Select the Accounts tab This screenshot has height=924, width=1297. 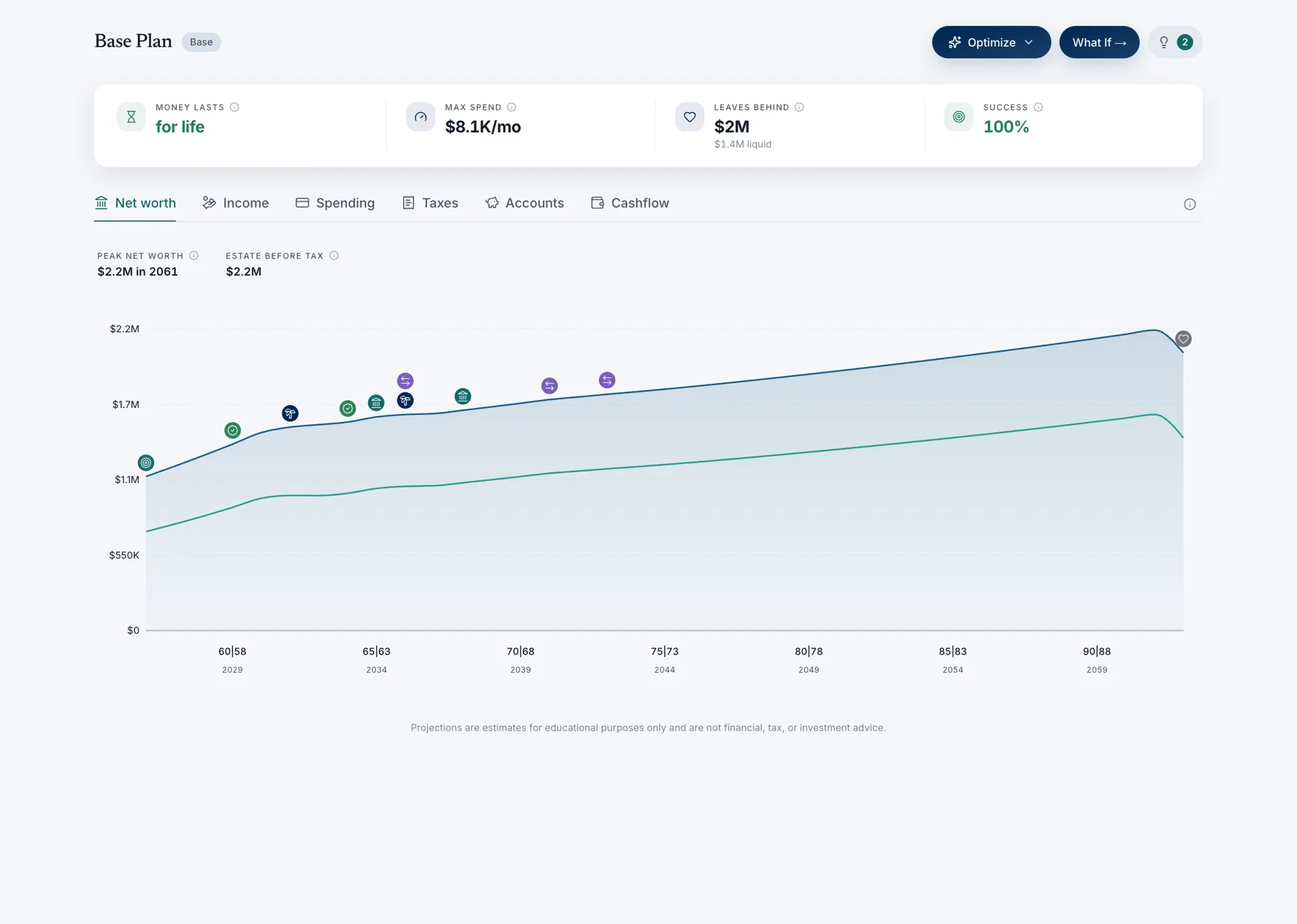coord(524,203)
